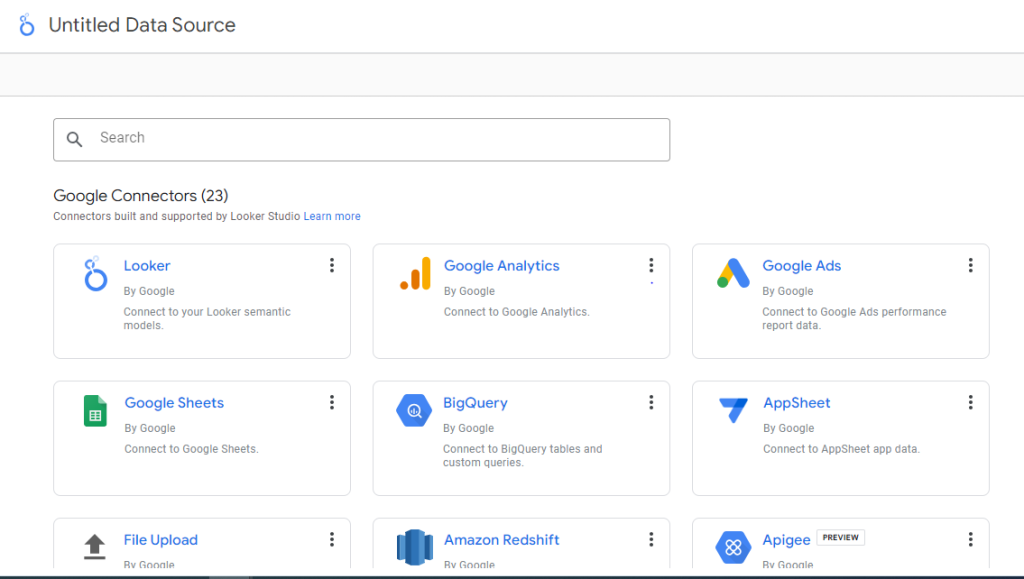Screen dimensions: 1024x579
Task: Open the AppSheet card three-dot menu
Action: pos(970,402)
